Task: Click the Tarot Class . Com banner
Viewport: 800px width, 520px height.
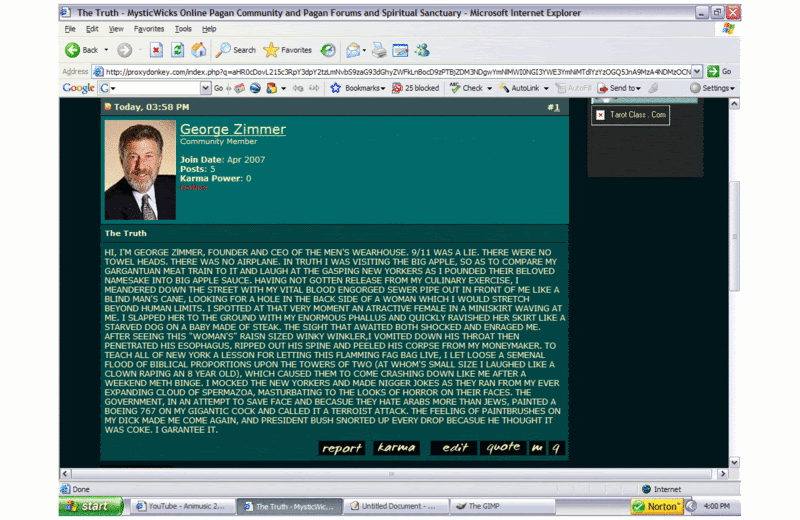Action: pyautogui.click(x=631, y=115)
